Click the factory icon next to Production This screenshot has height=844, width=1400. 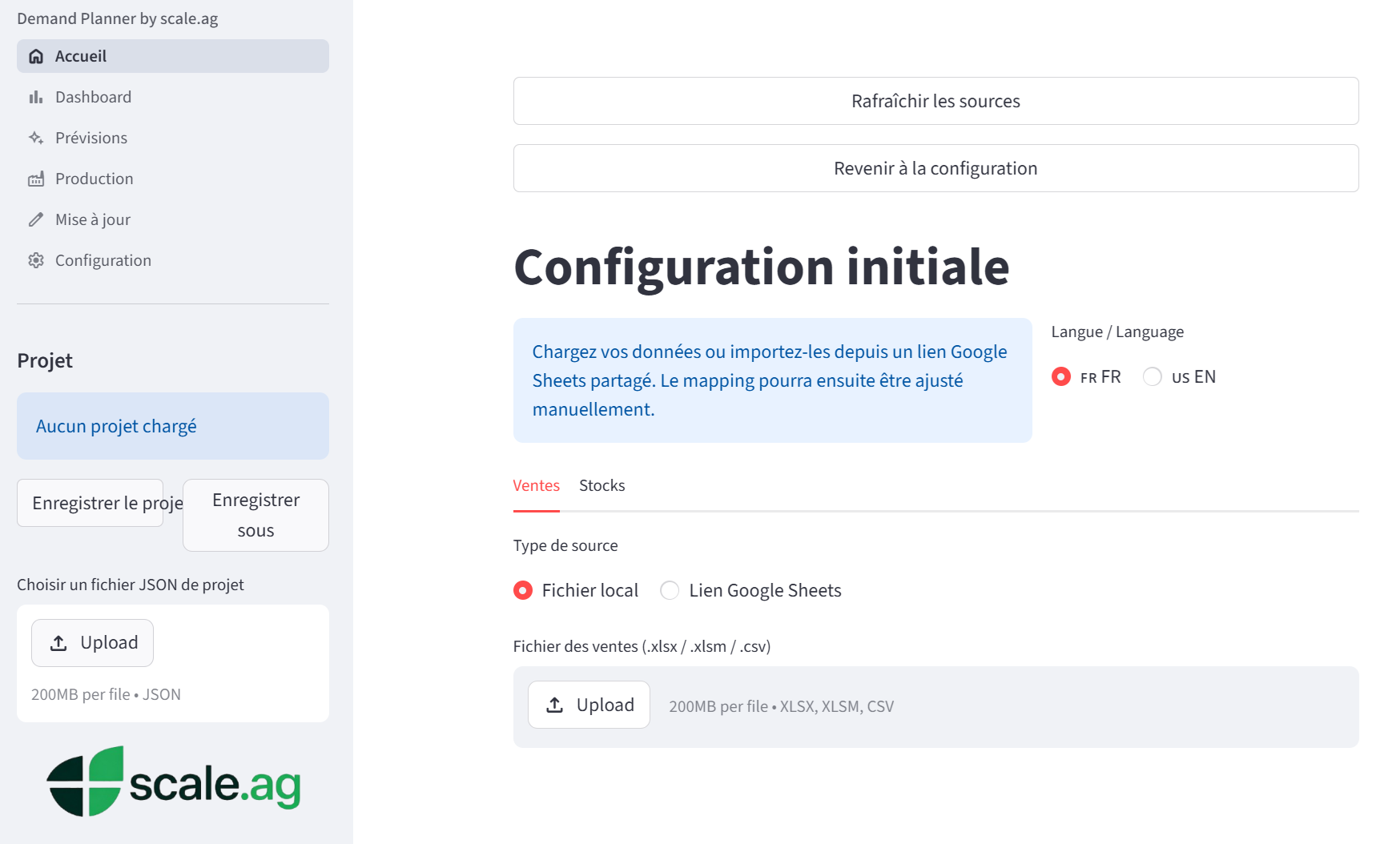click(36, 179)
